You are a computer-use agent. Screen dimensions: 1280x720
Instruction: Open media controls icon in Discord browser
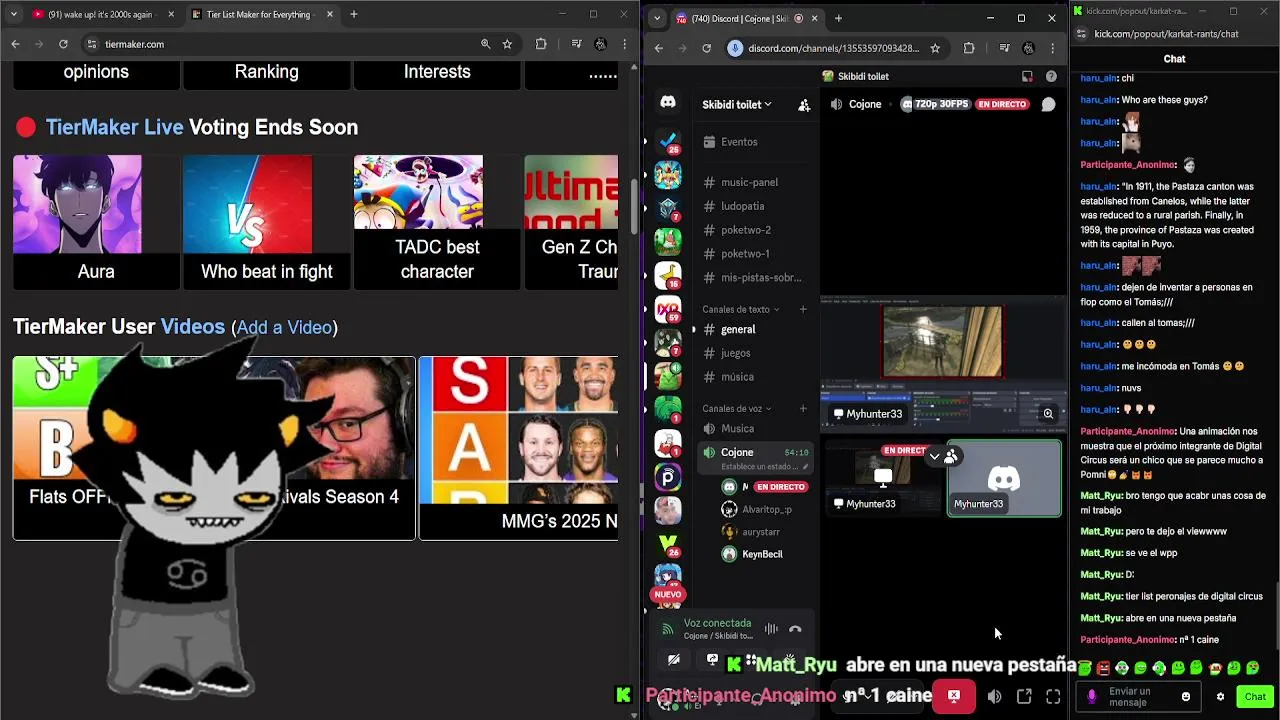click(1004, 48)
